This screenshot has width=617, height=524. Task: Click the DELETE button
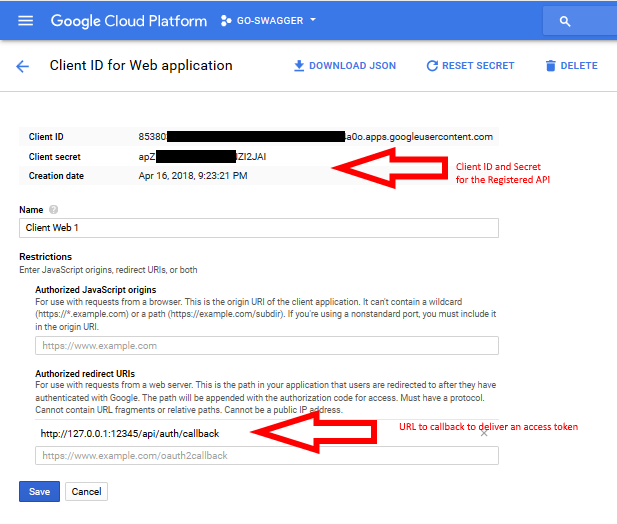572,66
